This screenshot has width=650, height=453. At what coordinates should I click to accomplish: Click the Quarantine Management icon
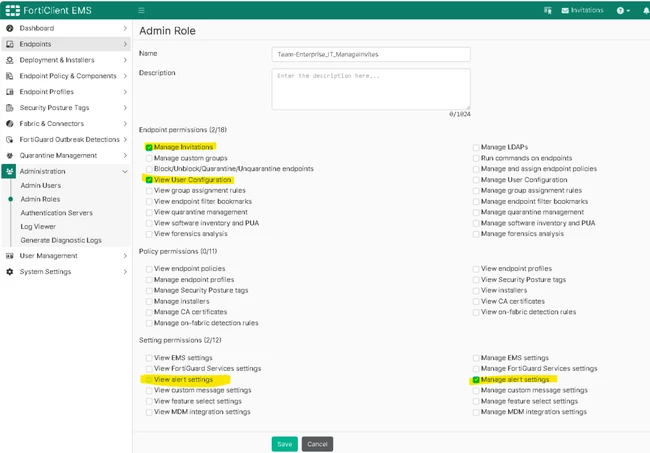[x=10, y=155]
